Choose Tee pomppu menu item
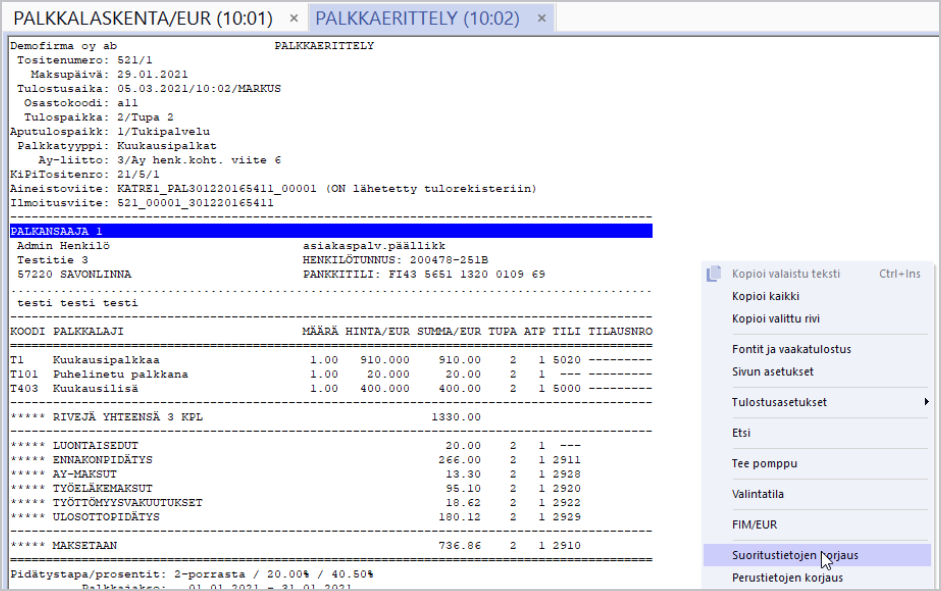The height and width of the screenshot is (591, 941). 764,464
